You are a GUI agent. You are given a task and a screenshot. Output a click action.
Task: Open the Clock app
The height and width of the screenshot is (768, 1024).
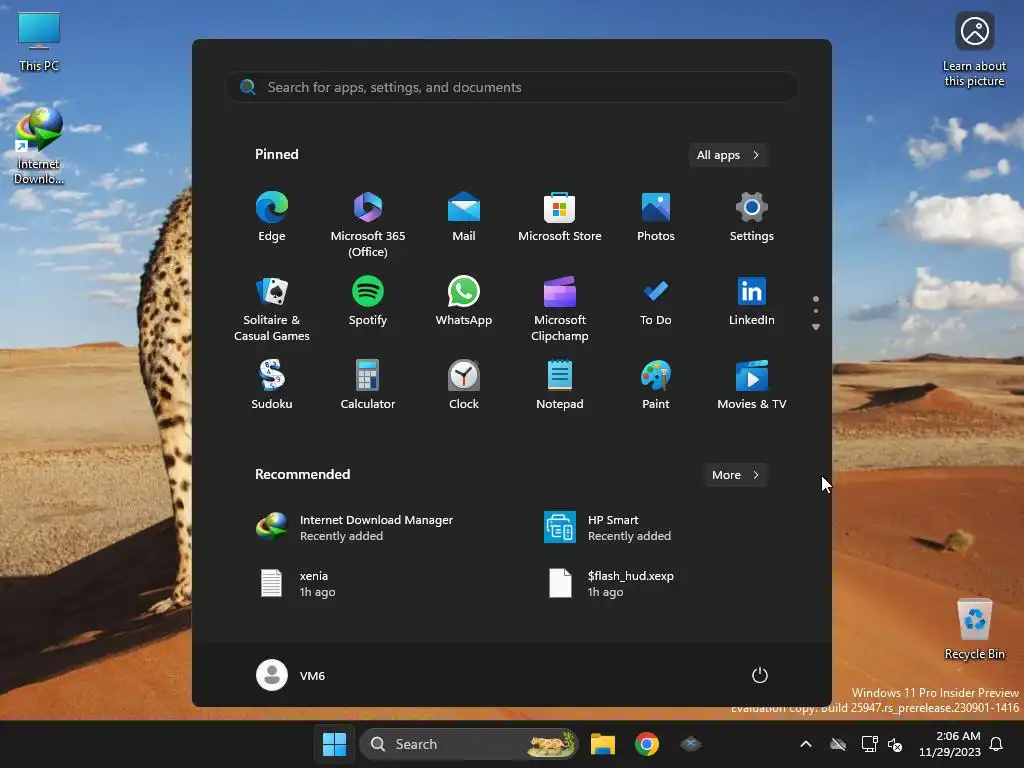click(x=464, y=385)
